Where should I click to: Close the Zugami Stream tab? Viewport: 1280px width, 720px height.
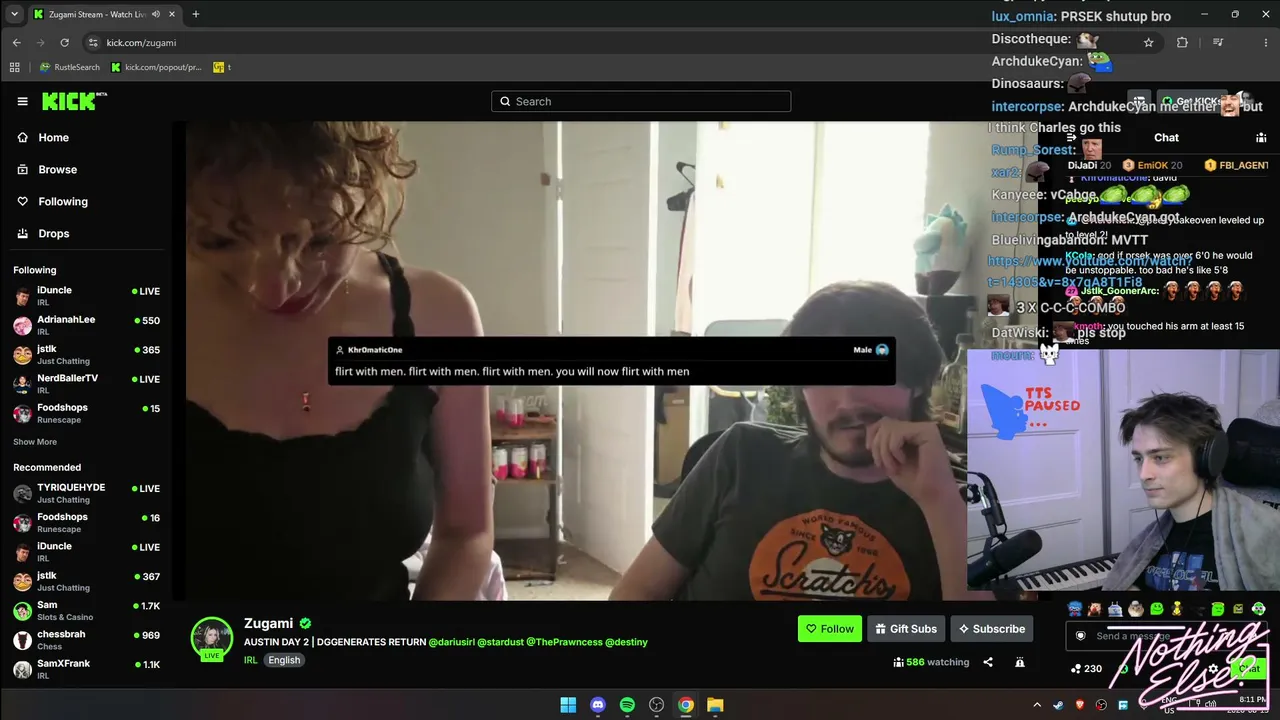(172, 14)
